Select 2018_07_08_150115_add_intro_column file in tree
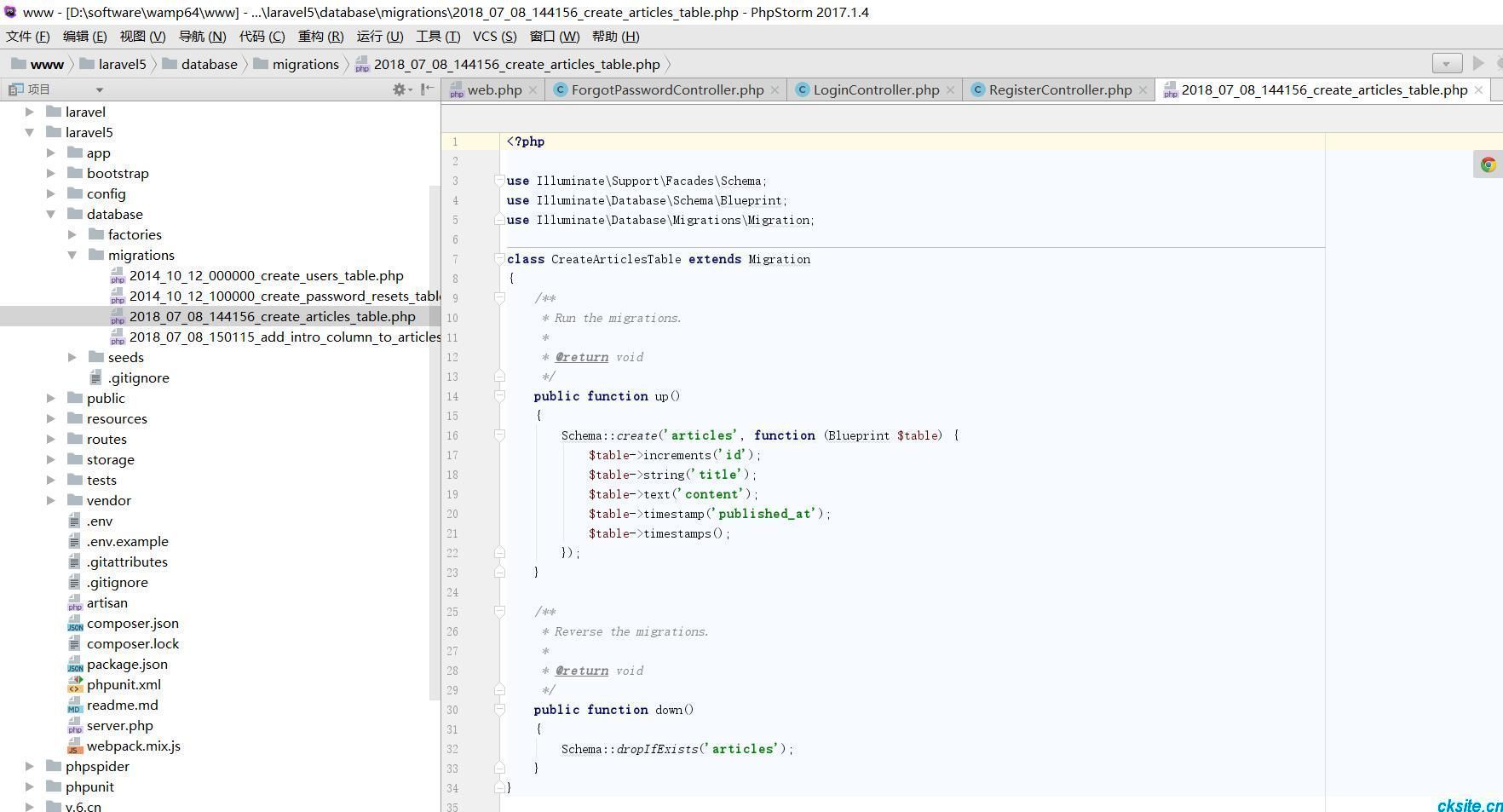This screenshot has height=812, width=1503. click(x=285, y=337)
